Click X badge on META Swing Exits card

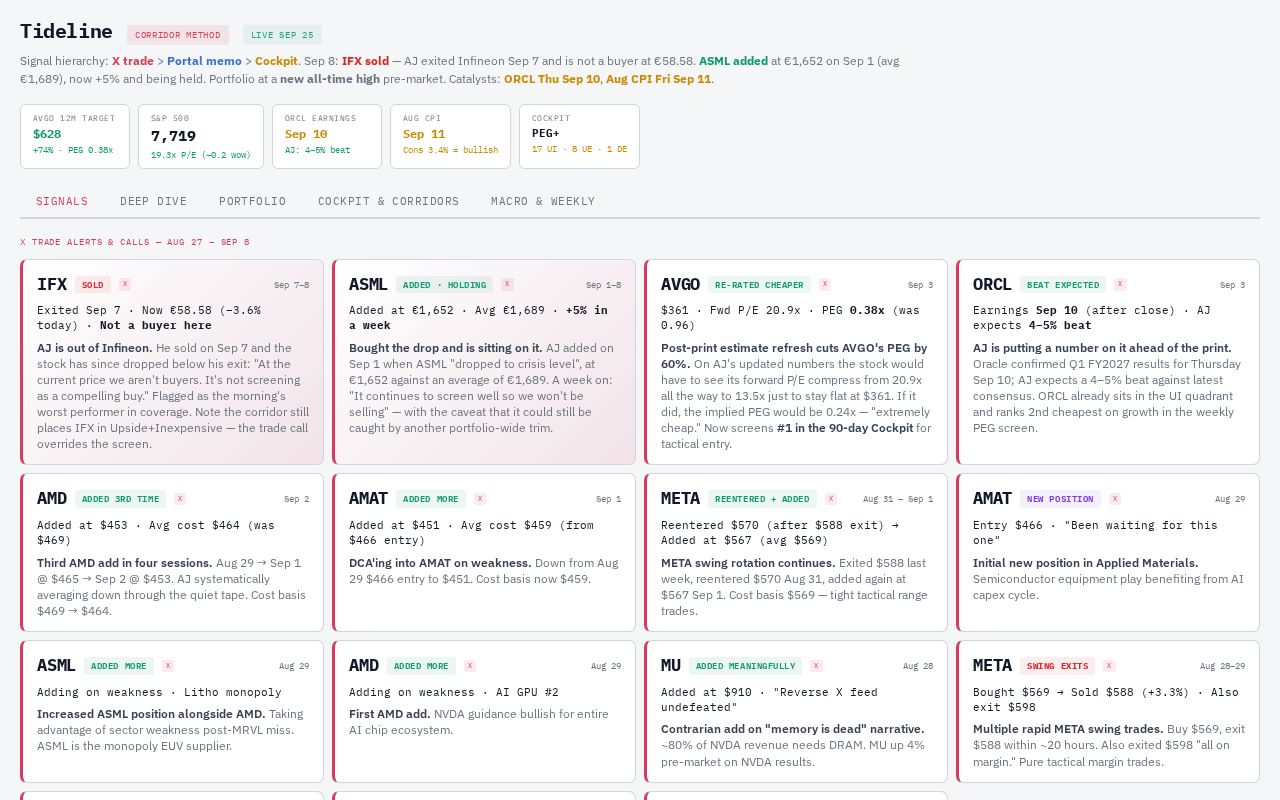point(1109,665)
